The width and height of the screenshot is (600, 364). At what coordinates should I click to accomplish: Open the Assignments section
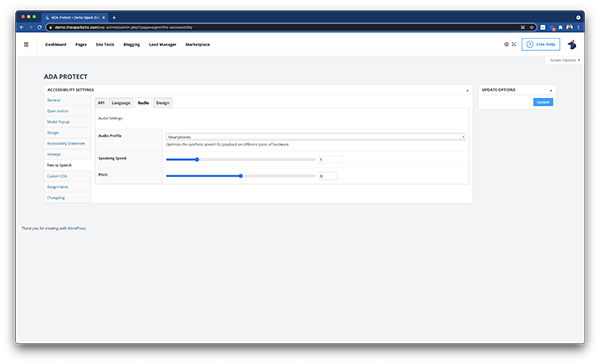[x=57, y=187]
